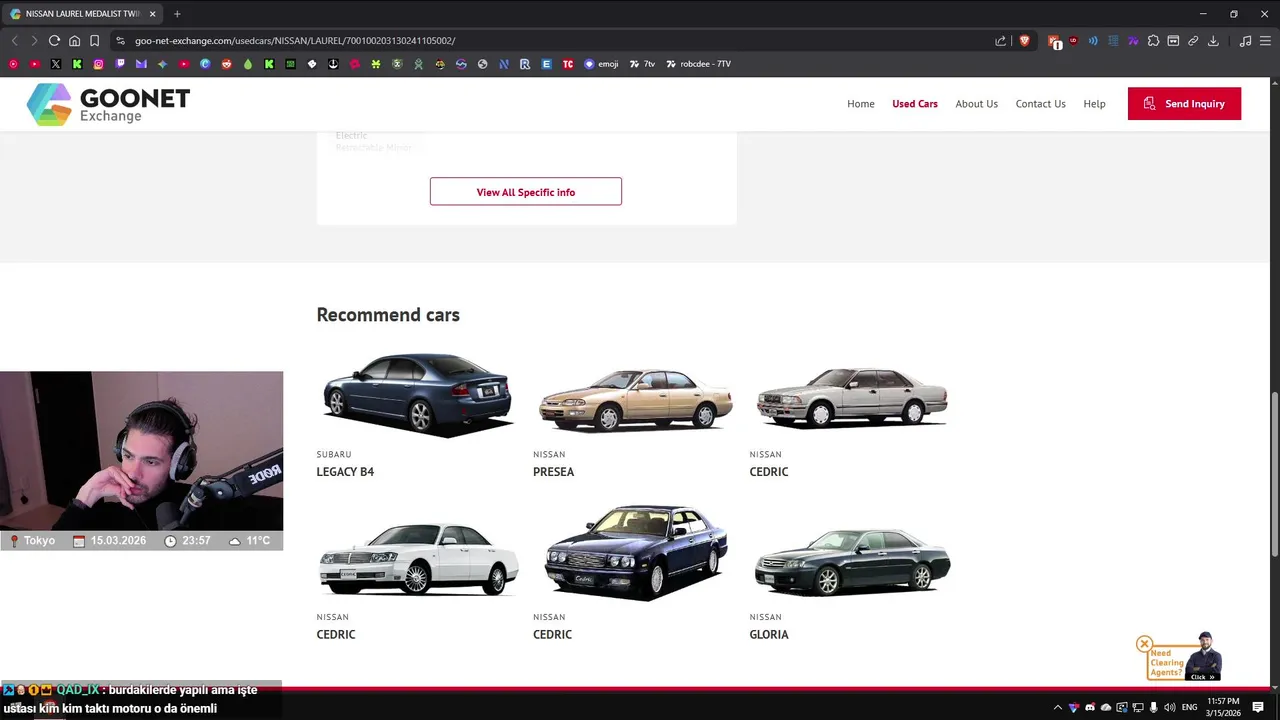Open the Subaru Legacy B4 car image
1280x720 pixels.
417,394
